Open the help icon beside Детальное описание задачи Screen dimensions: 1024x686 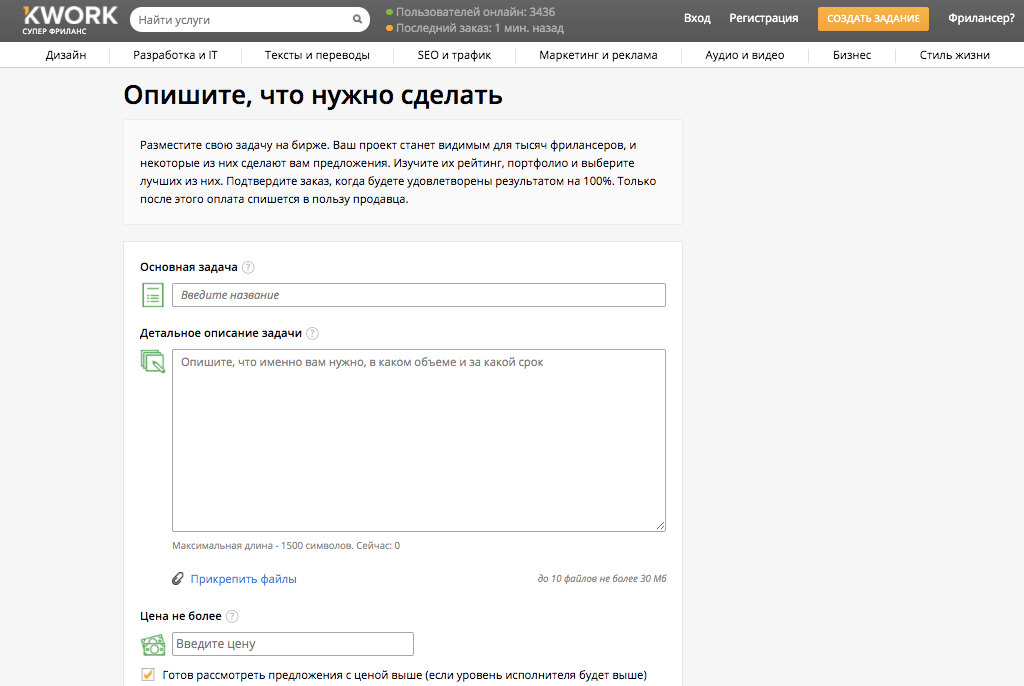(x=312, y=333)
